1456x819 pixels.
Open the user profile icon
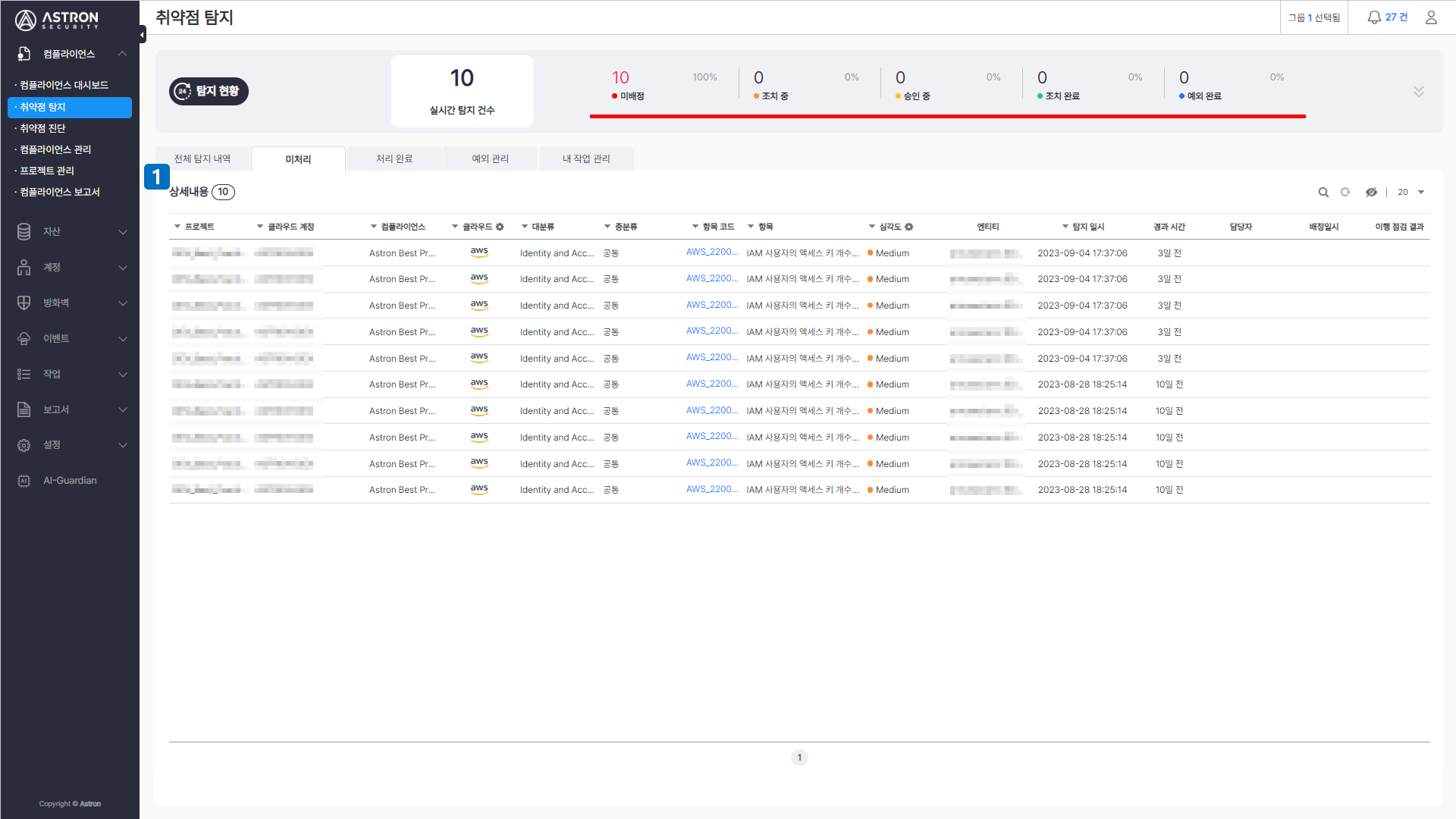click(x=1431, y=17)
